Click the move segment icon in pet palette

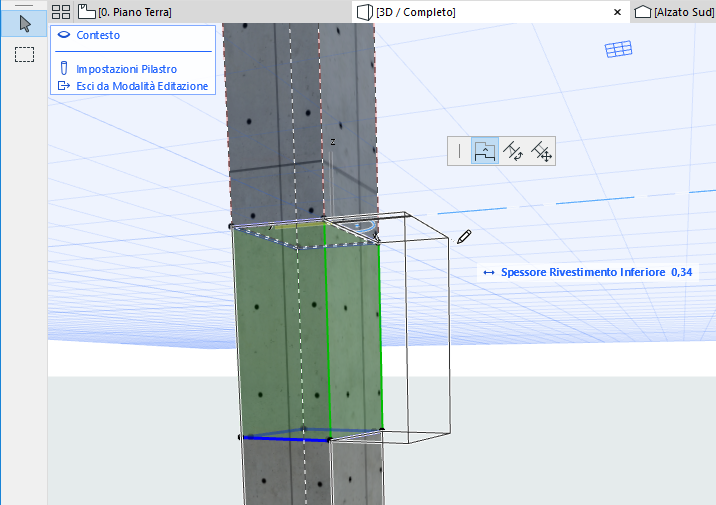(541, 151)
